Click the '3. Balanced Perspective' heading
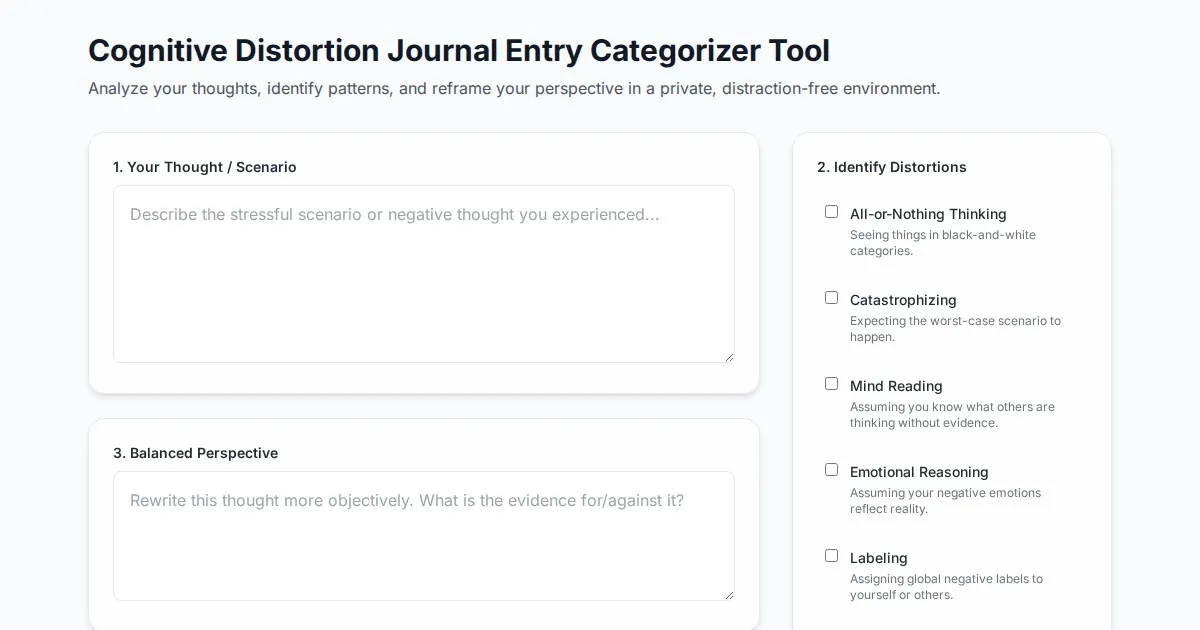This screenshot has width=1200, height=630. pyautogui.click(x=195, y=453)
